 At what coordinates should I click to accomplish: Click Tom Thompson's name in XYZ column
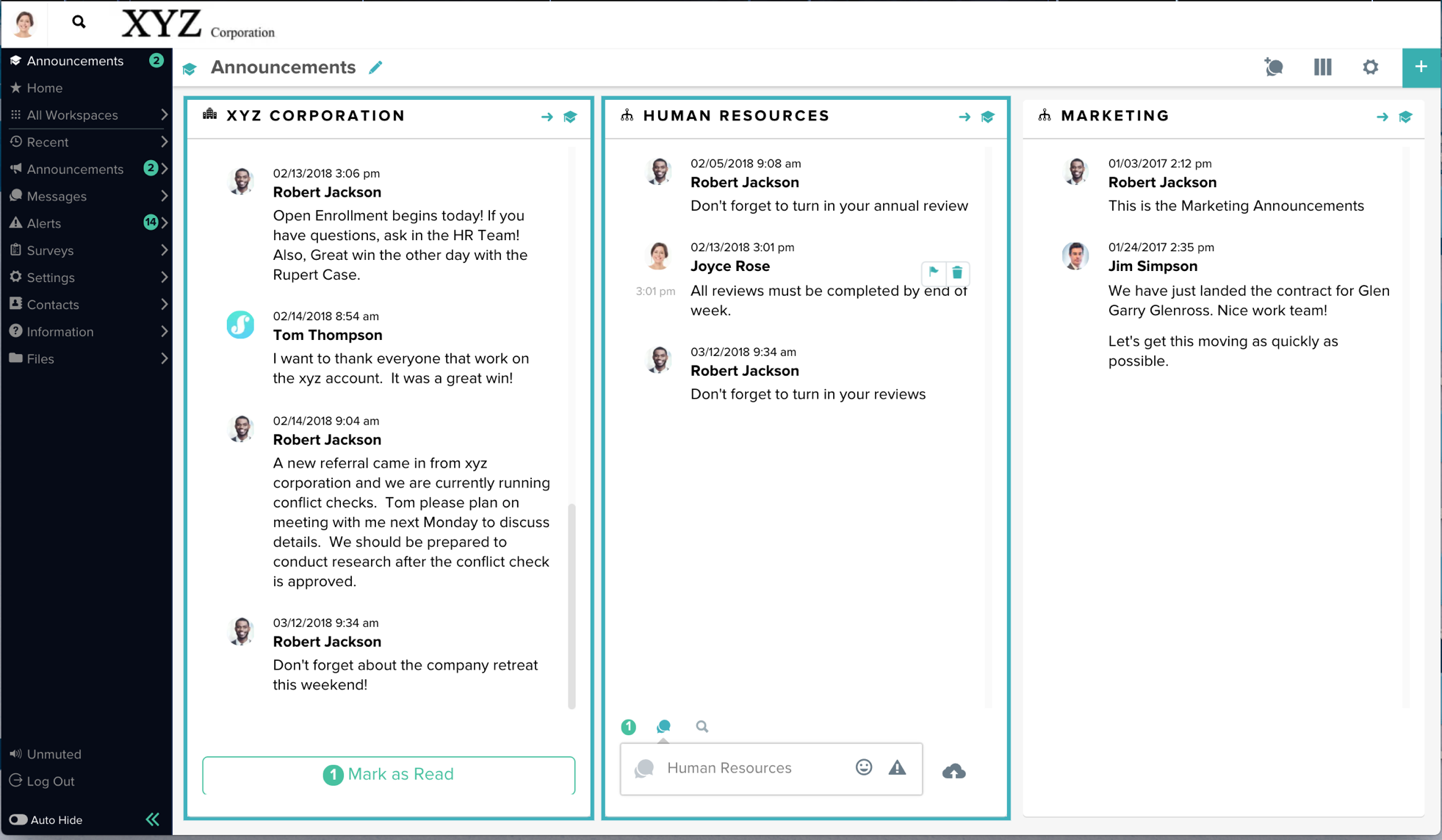click(x=328, y=335)
